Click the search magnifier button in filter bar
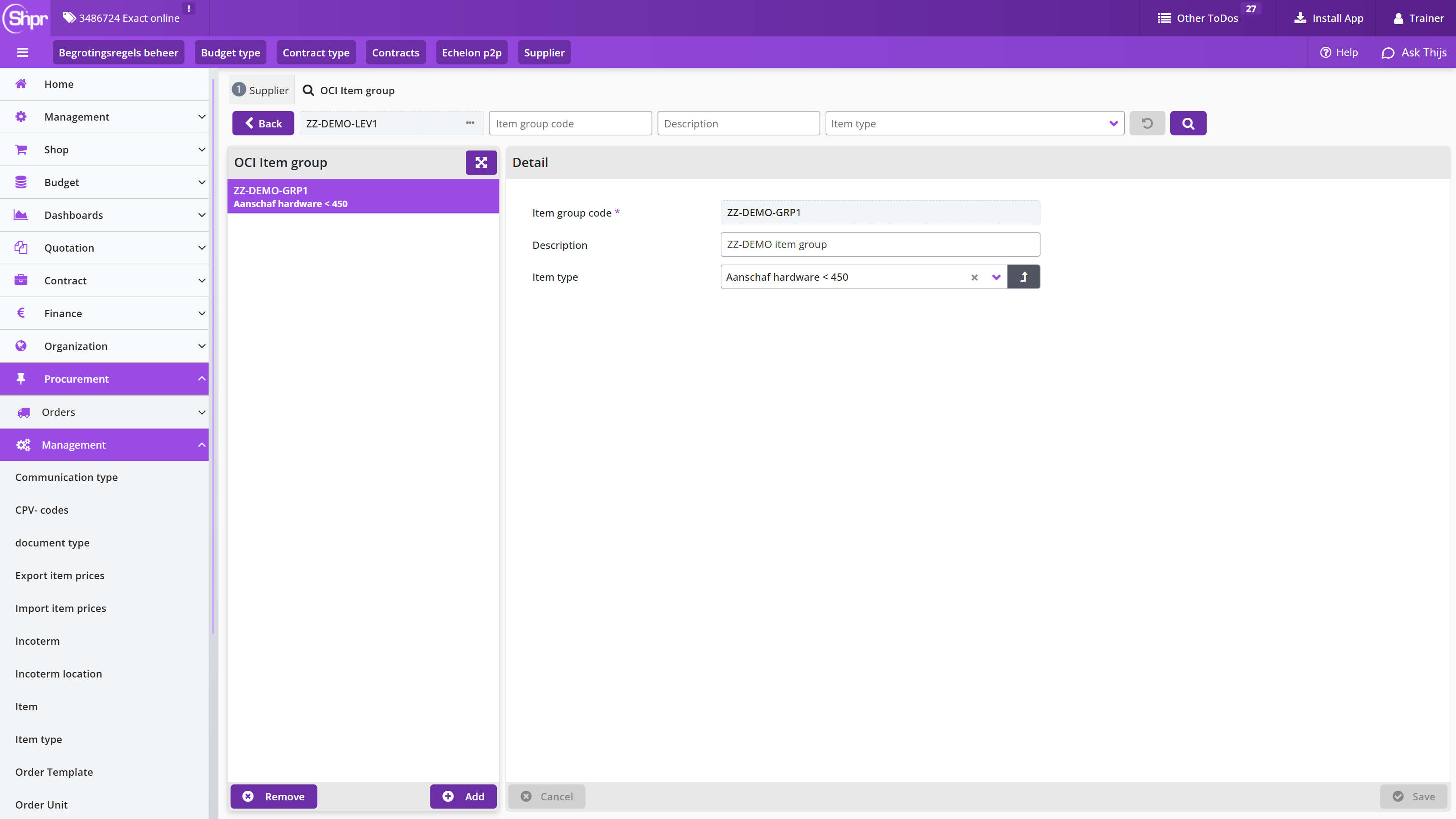The width and height of the screenshot is (1456, 819). click(1188, 123)
